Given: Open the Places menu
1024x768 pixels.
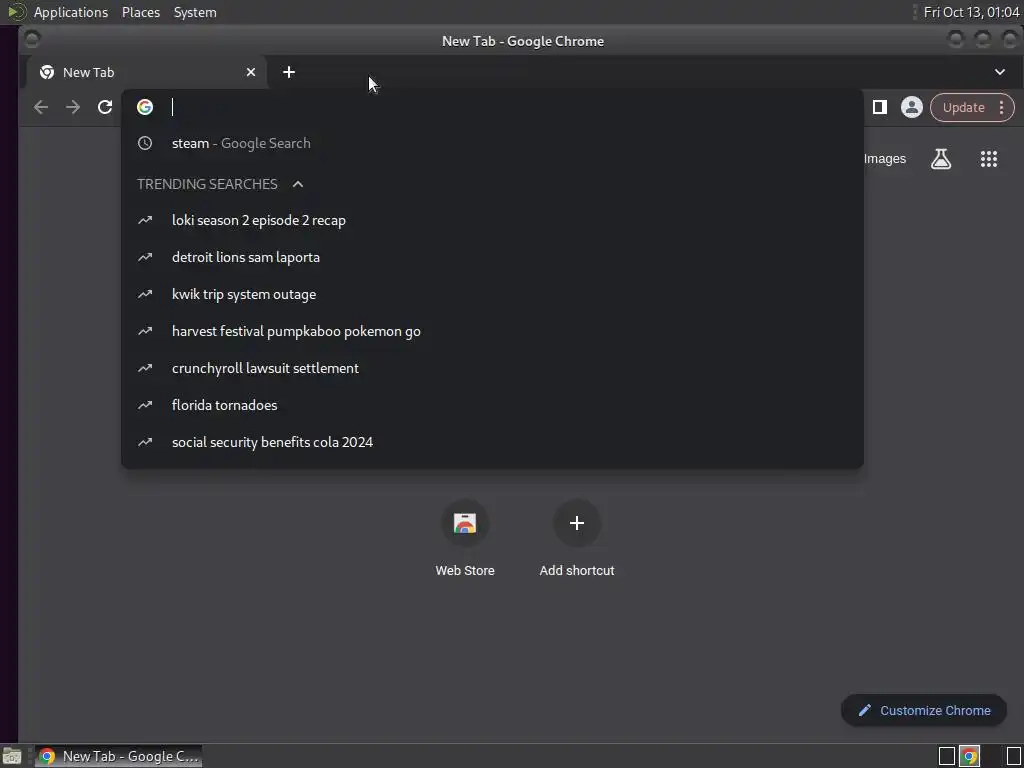Looking at the screenshot, I should click(x=140, y=12).
